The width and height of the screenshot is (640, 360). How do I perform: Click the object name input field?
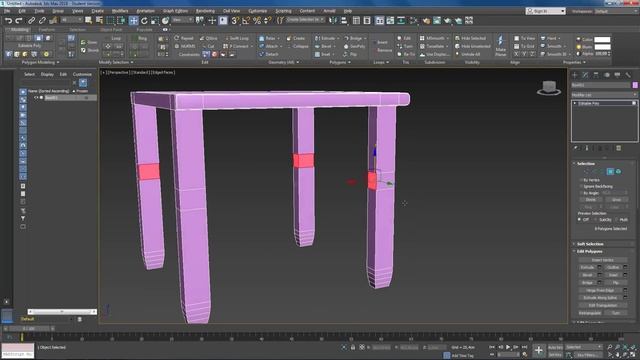[600, 85]
